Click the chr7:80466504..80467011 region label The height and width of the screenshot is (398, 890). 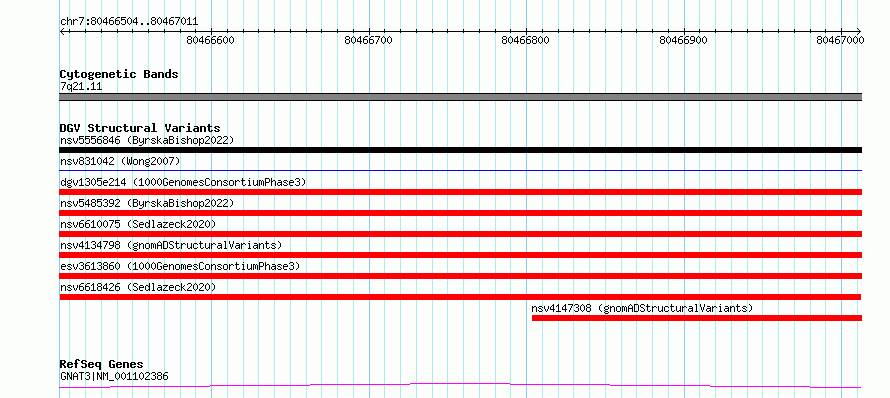[129, 22]
